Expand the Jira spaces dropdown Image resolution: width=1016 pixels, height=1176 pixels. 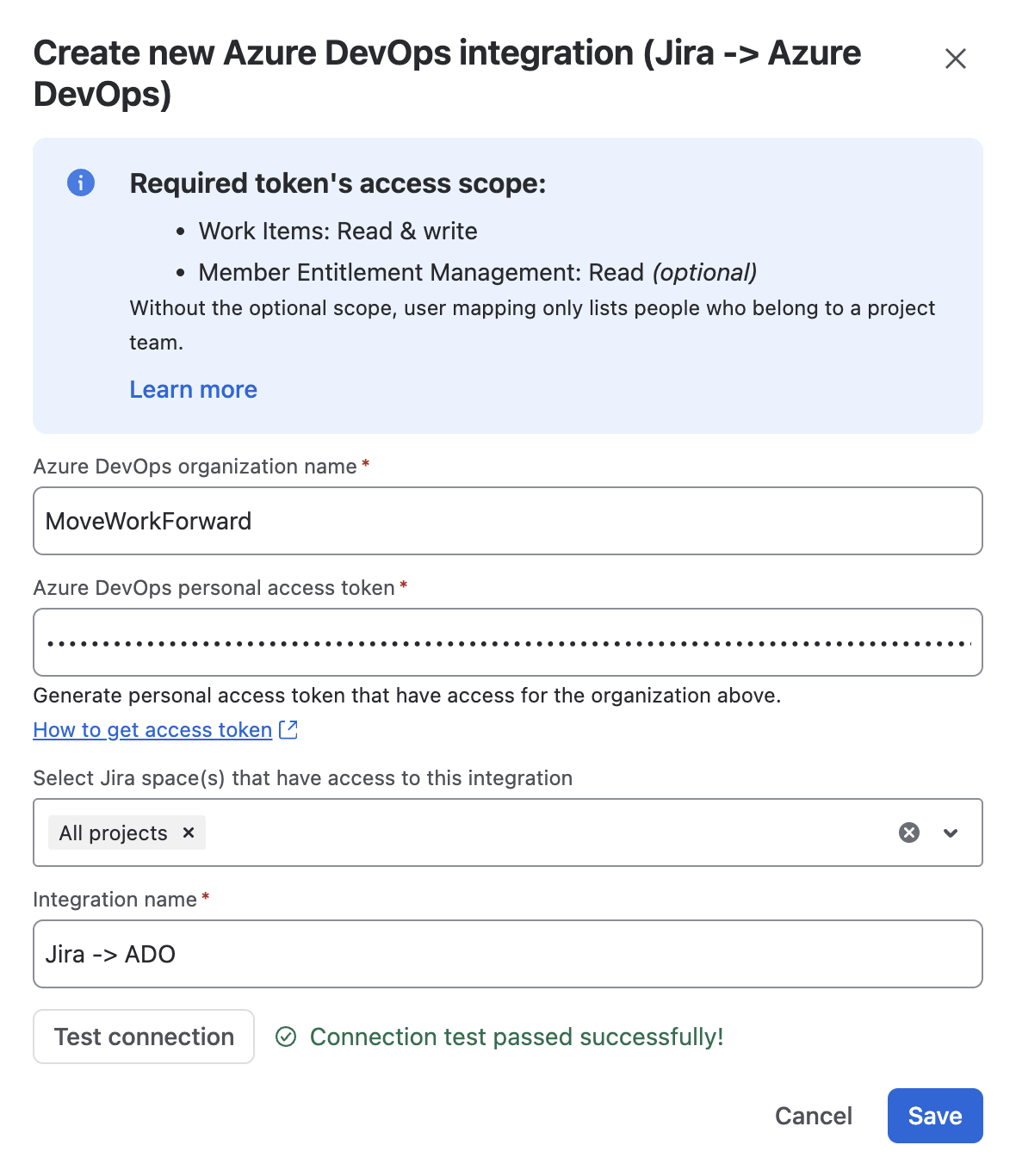951,832
